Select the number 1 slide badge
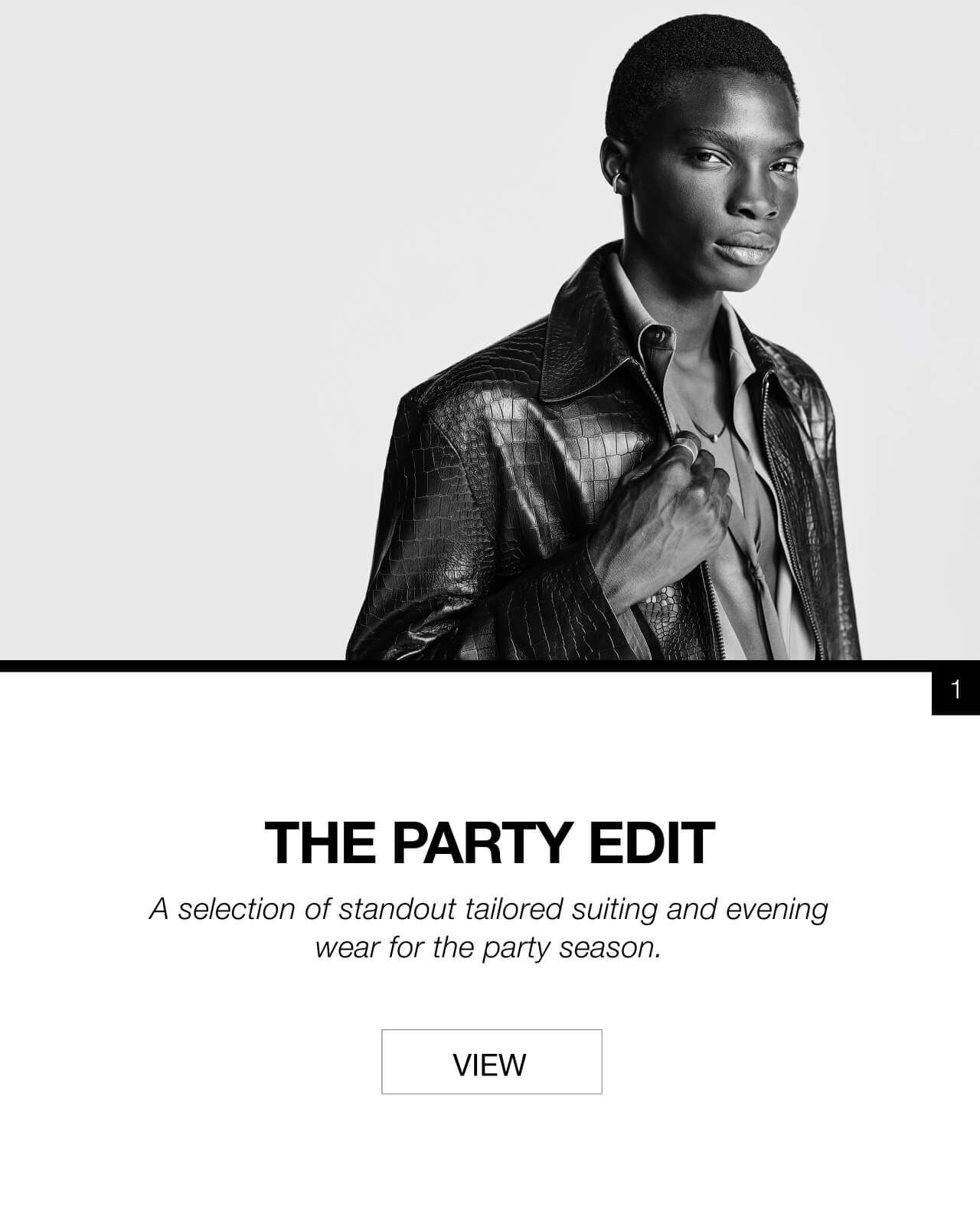The width and height of the screenshot is (980, 1230). point(955,691)
